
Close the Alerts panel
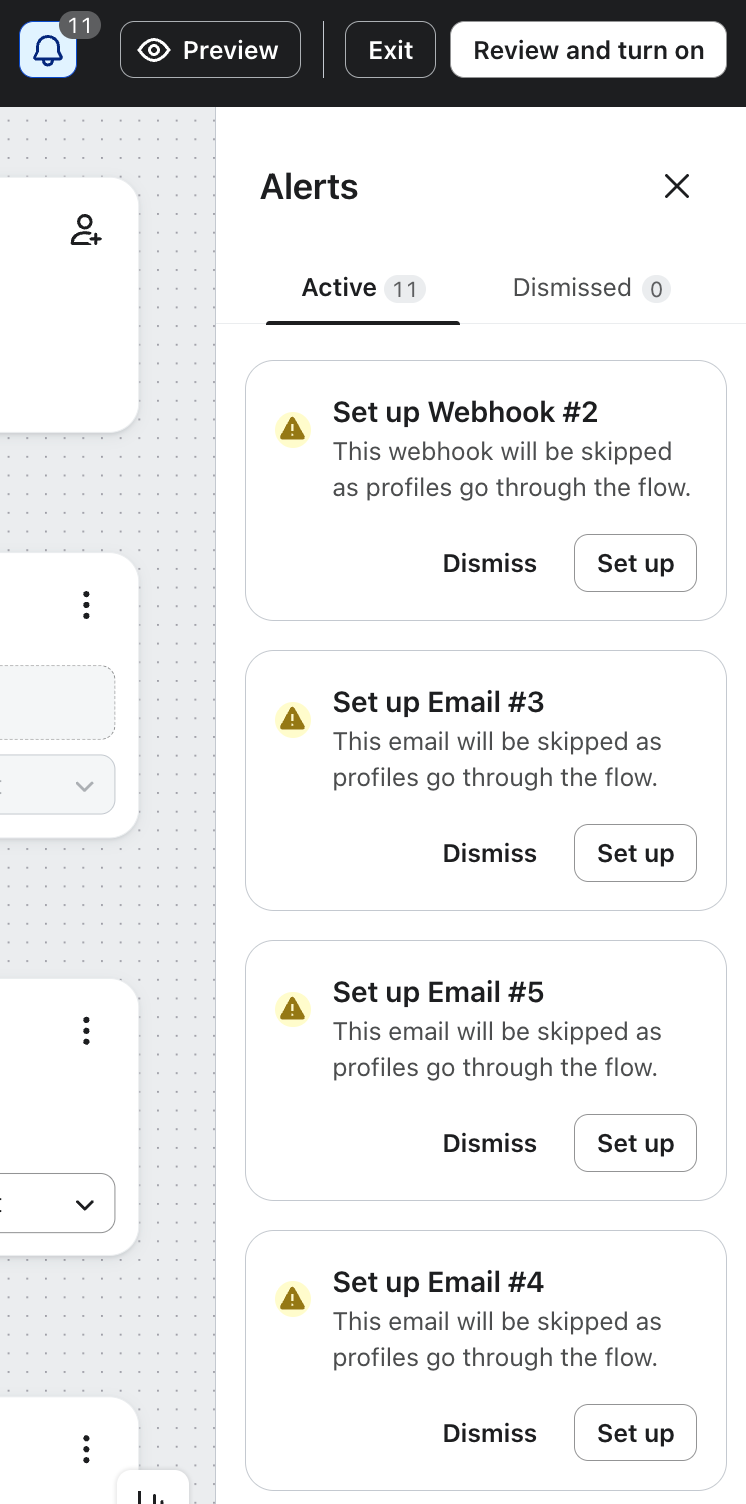click(677, 186)
